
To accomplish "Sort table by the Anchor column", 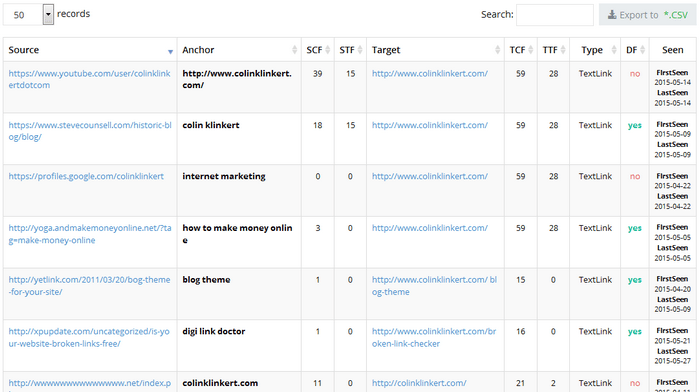I will [239, 50].
